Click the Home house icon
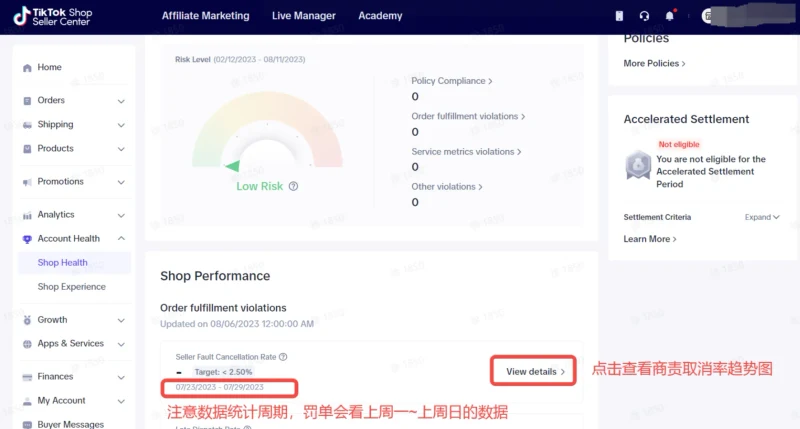 point(27,68)
